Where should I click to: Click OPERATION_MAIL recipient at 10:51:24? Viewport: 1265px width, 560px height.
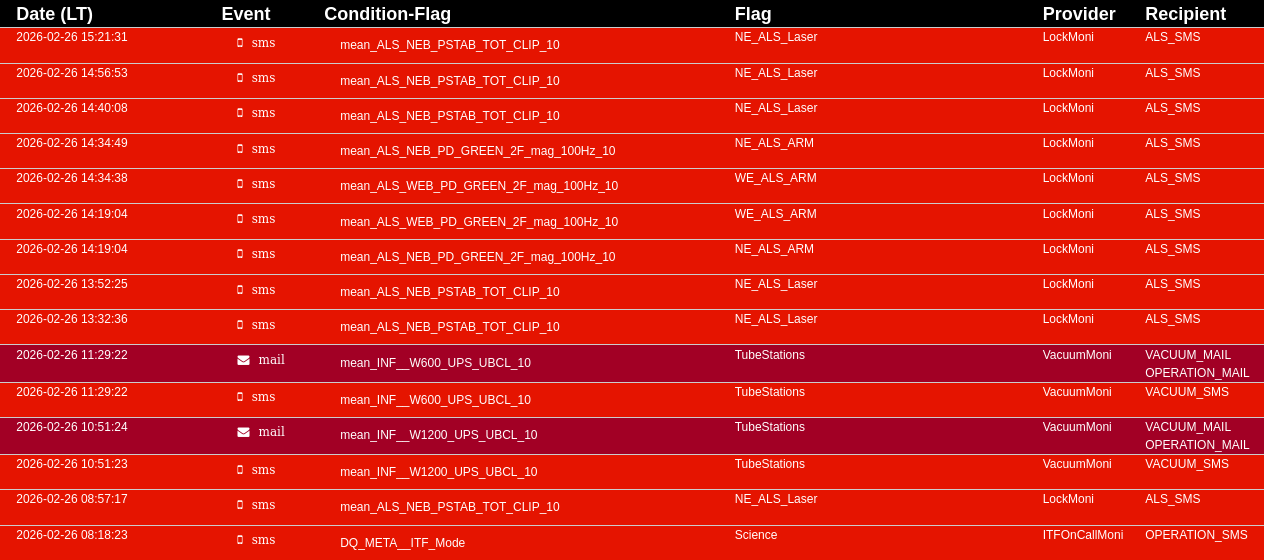[1197, 445]
